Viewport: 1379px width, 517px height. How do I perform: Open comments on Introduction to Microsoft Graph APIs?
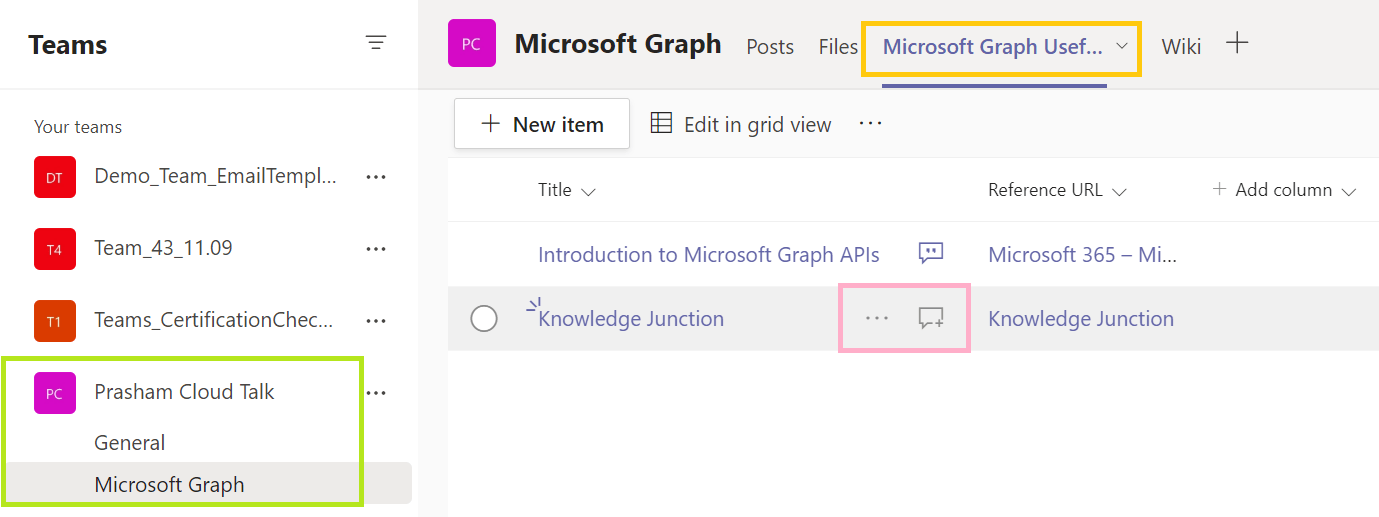[931, 254]
